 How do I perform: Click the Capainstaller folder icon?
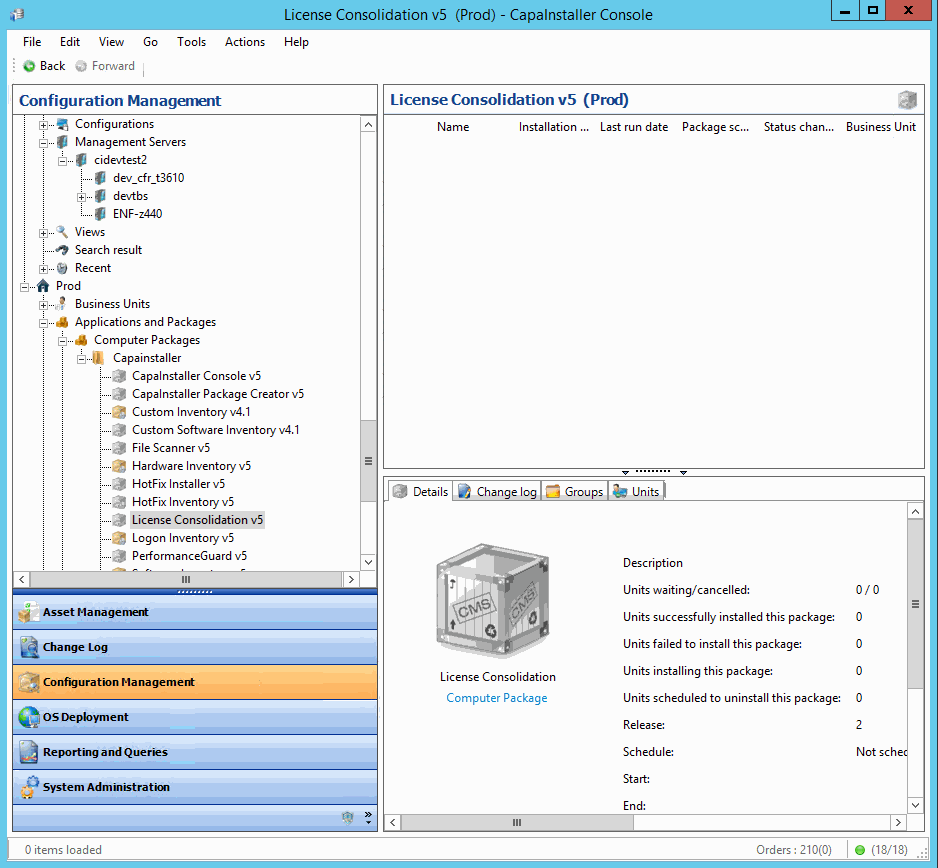point(99,358)
